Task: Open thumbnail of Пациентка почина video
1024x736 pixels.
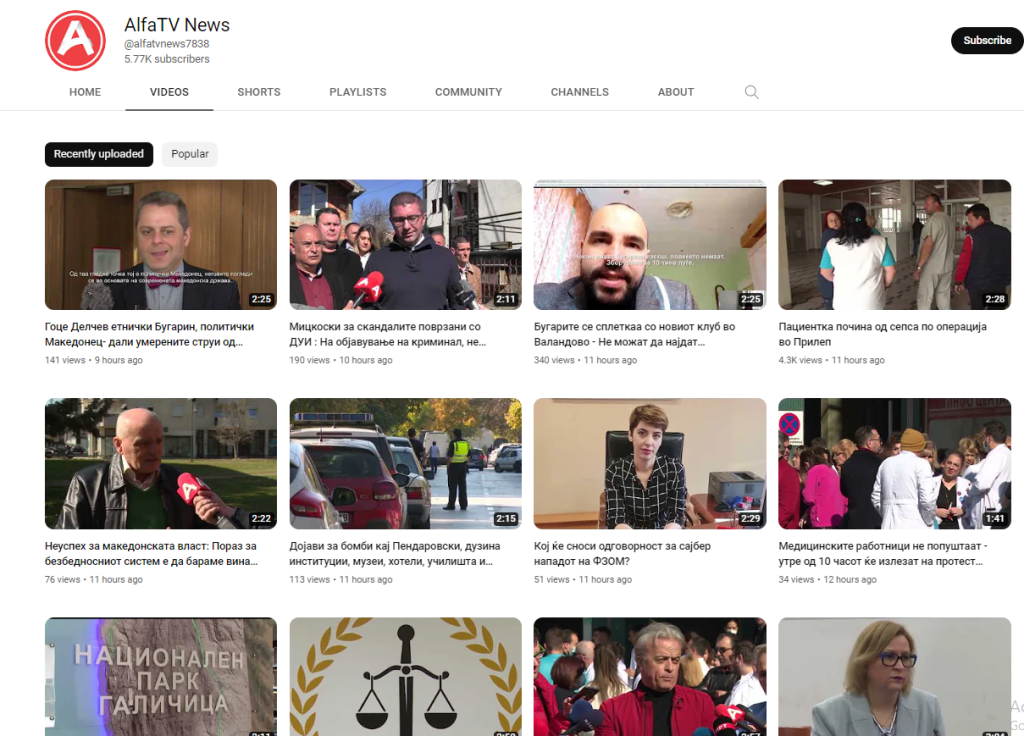Action: click(895, 244)
